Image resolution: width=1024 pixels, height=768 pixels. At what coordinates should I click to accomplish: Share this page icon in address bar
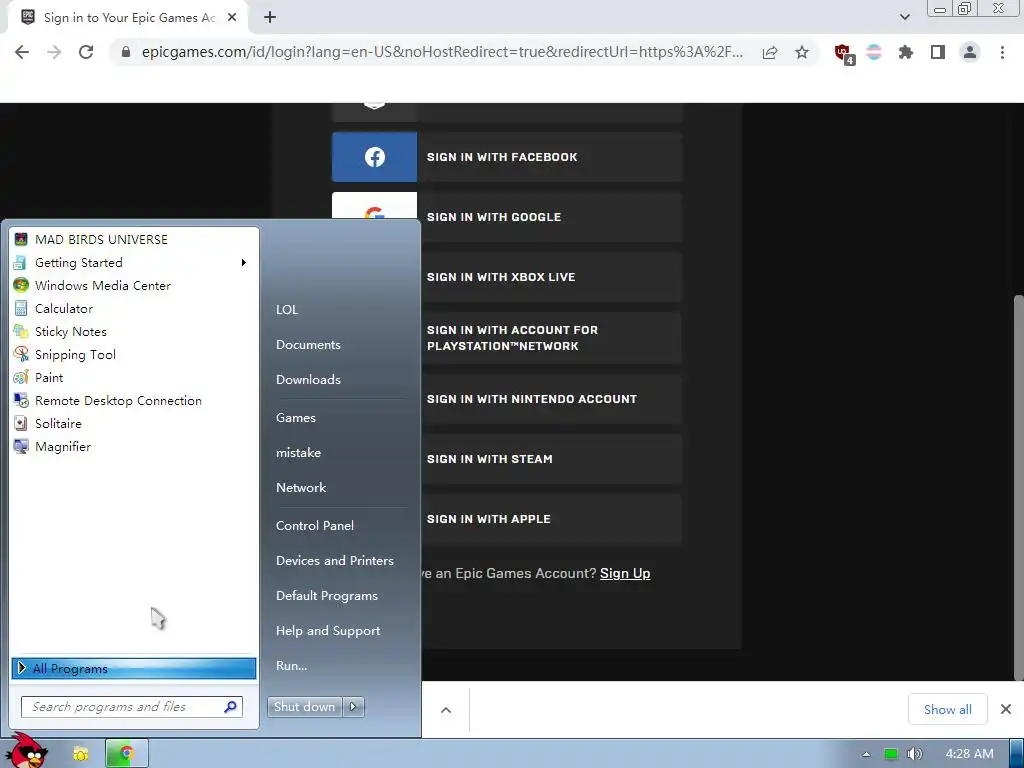(770, 52)
